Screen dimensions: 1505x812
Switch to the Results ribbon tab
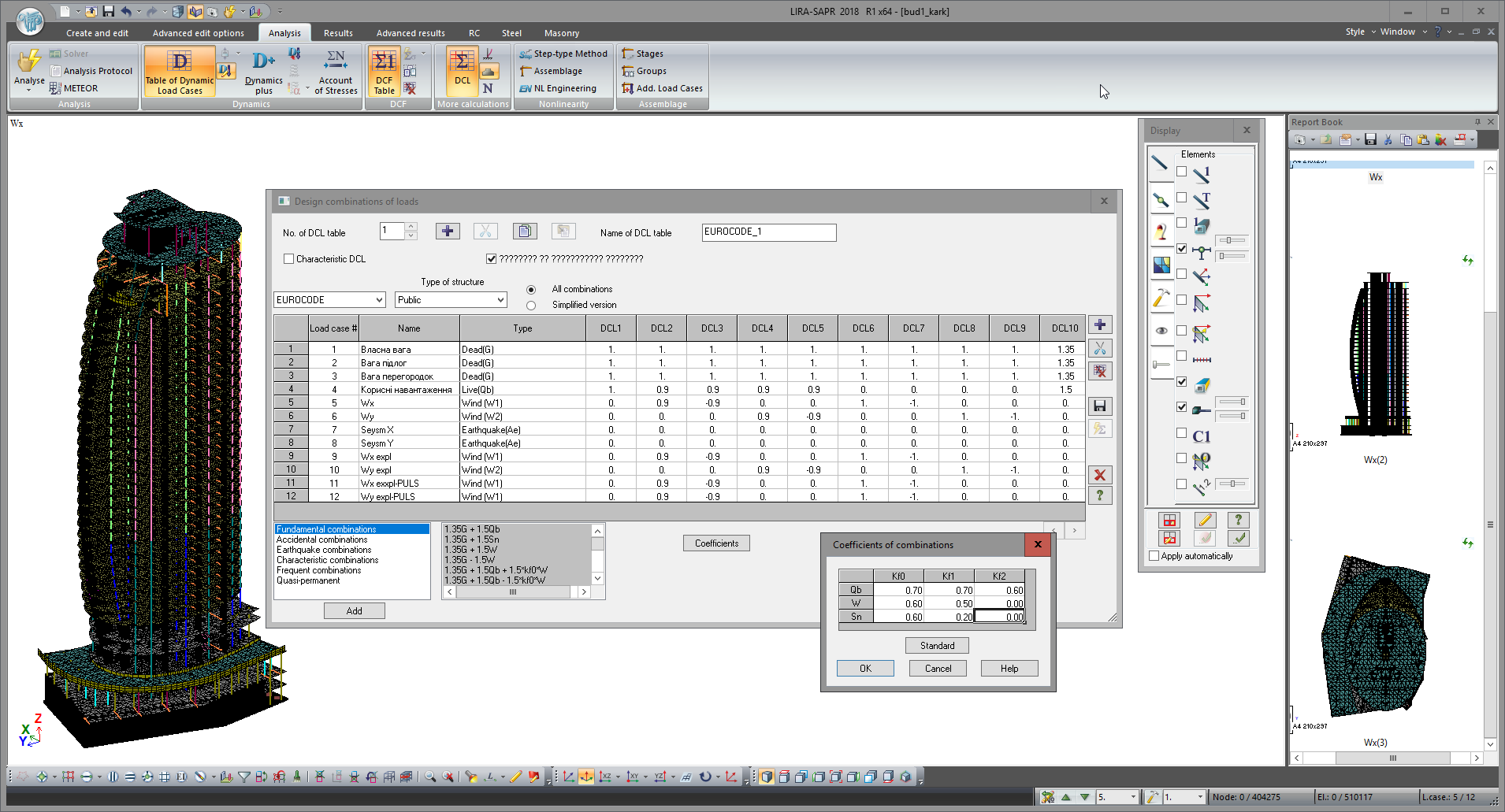(338, 33)
